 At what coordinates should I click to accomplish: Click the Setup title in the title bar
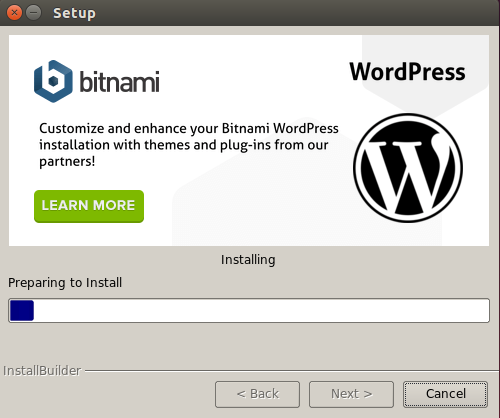tap(74, 13)
